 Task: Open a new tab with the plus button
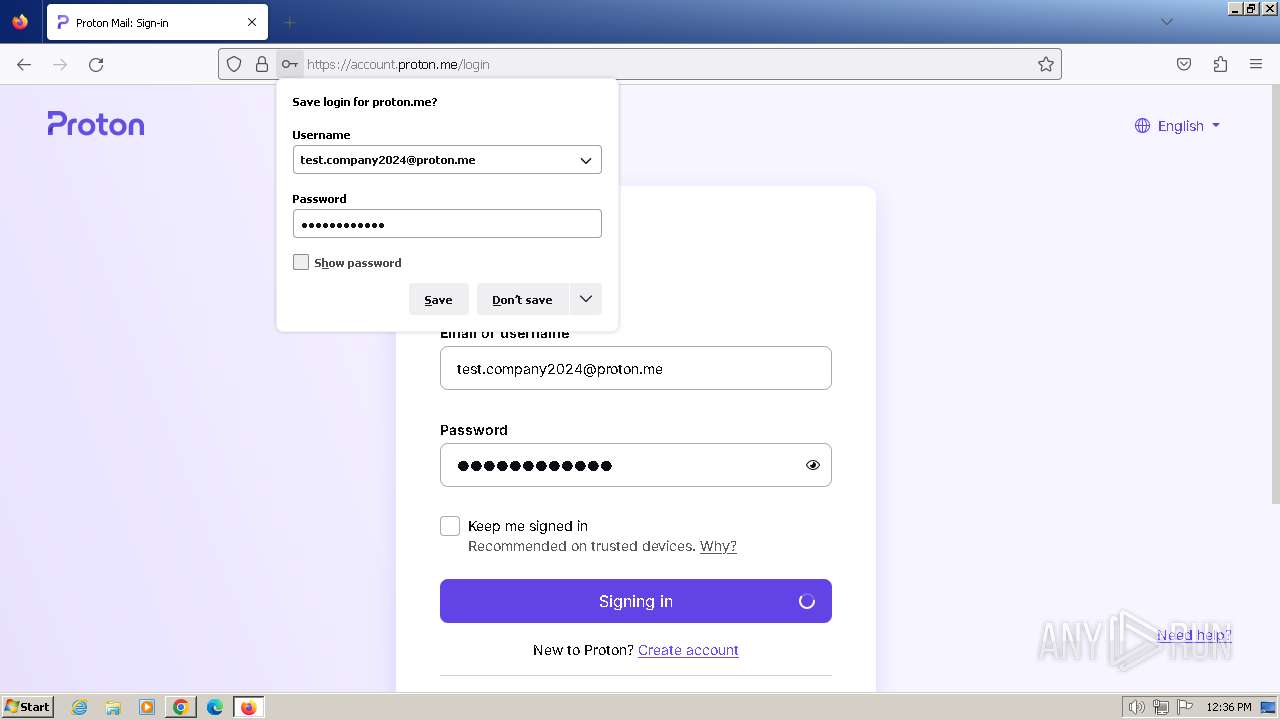289,22
